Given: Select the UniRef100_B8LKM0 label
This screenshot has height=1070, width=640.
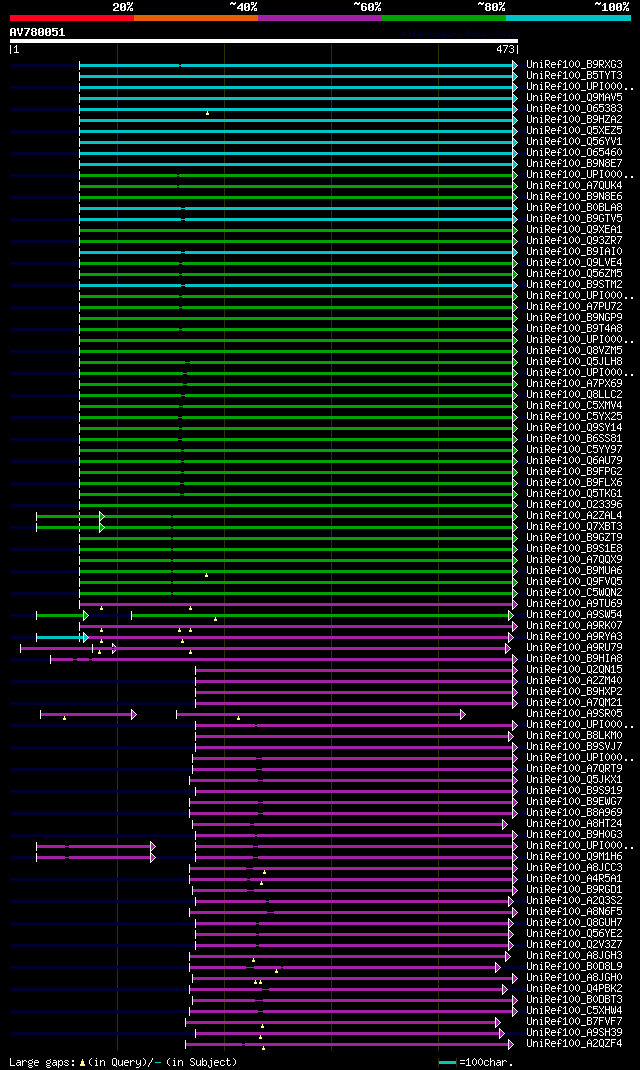Looking at the screenshot, I should 574,736.
